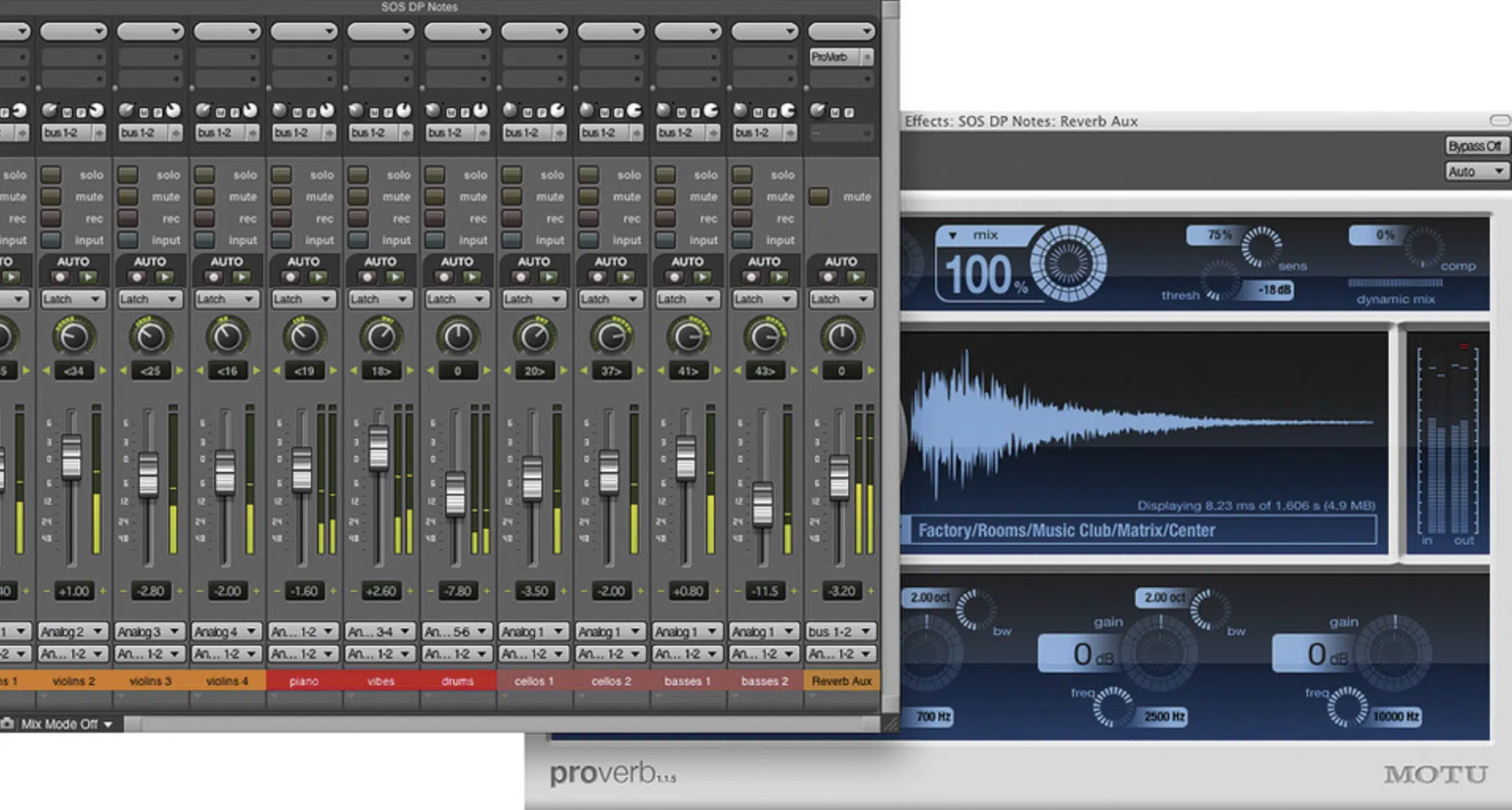Click the bw knob for the 700 Hz band

pos(976,609)
